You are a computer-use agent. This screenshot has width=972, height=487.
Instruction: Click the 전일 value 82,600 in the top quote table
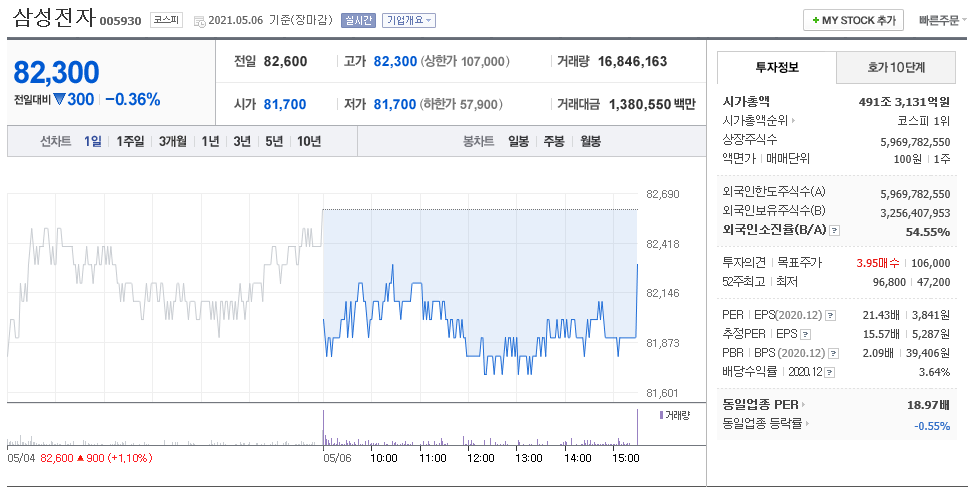[x=285, y=61]
